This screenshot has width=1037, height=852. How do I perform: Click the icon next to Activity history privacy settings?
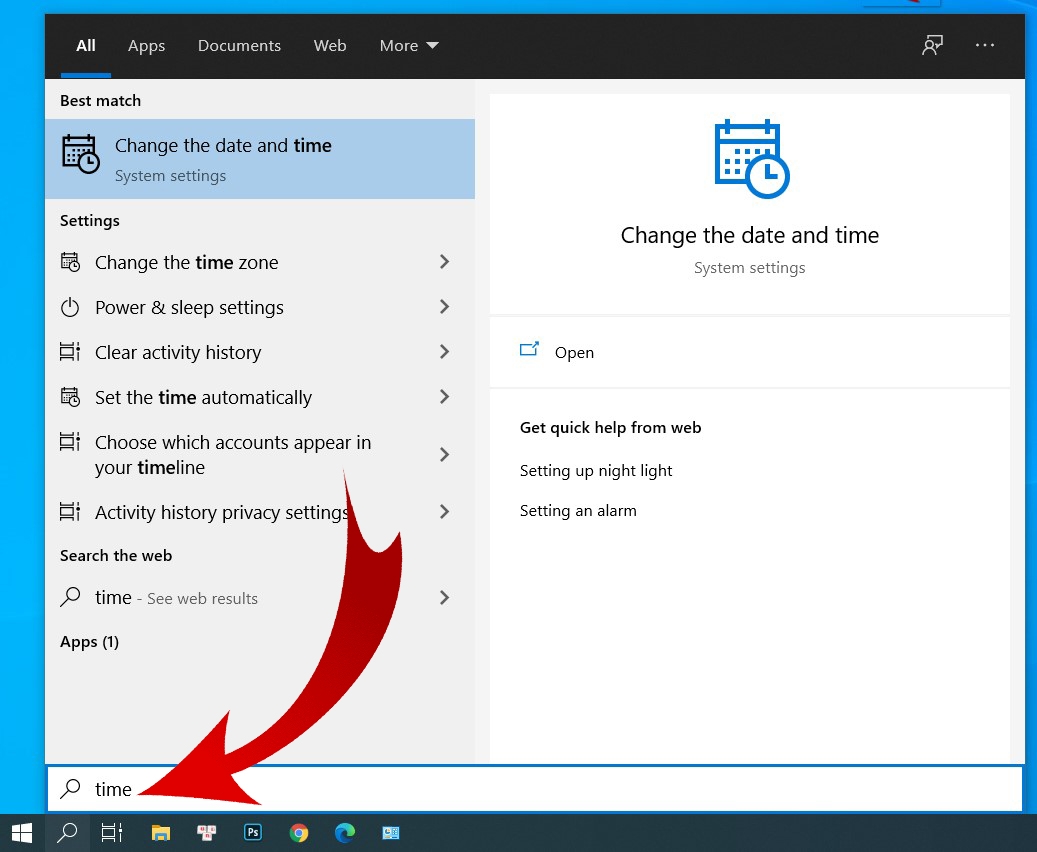coord(70,511)
